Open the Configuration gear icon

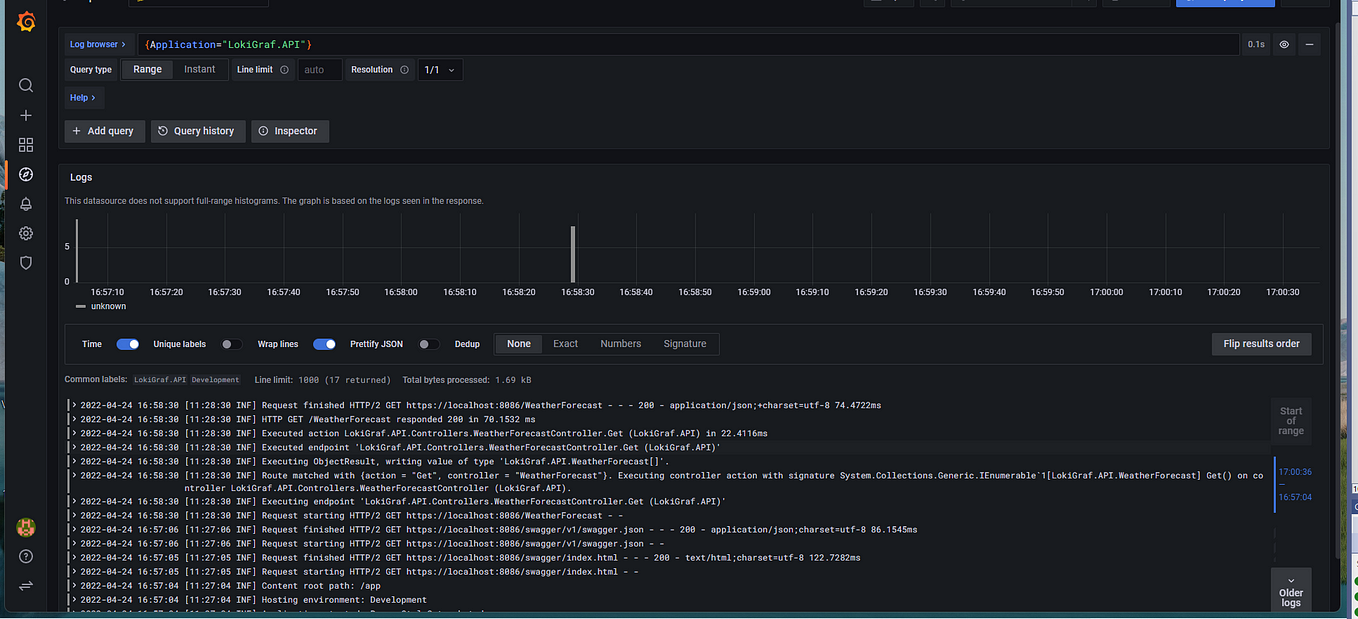pyautogui.click(x=26, y=233)
